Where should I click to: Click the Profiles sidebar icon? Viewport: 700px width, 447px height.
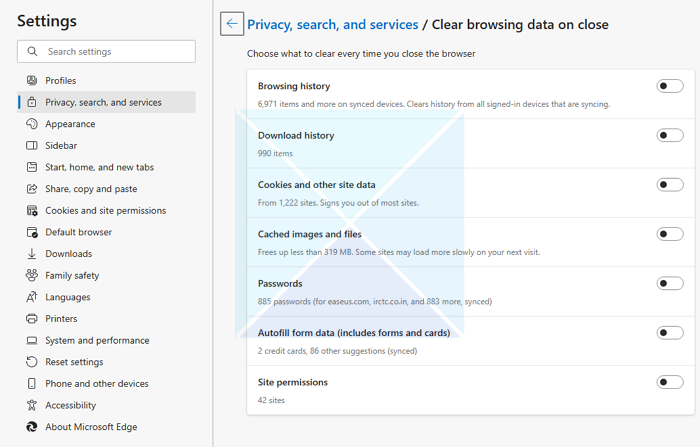tap(32, 81)
